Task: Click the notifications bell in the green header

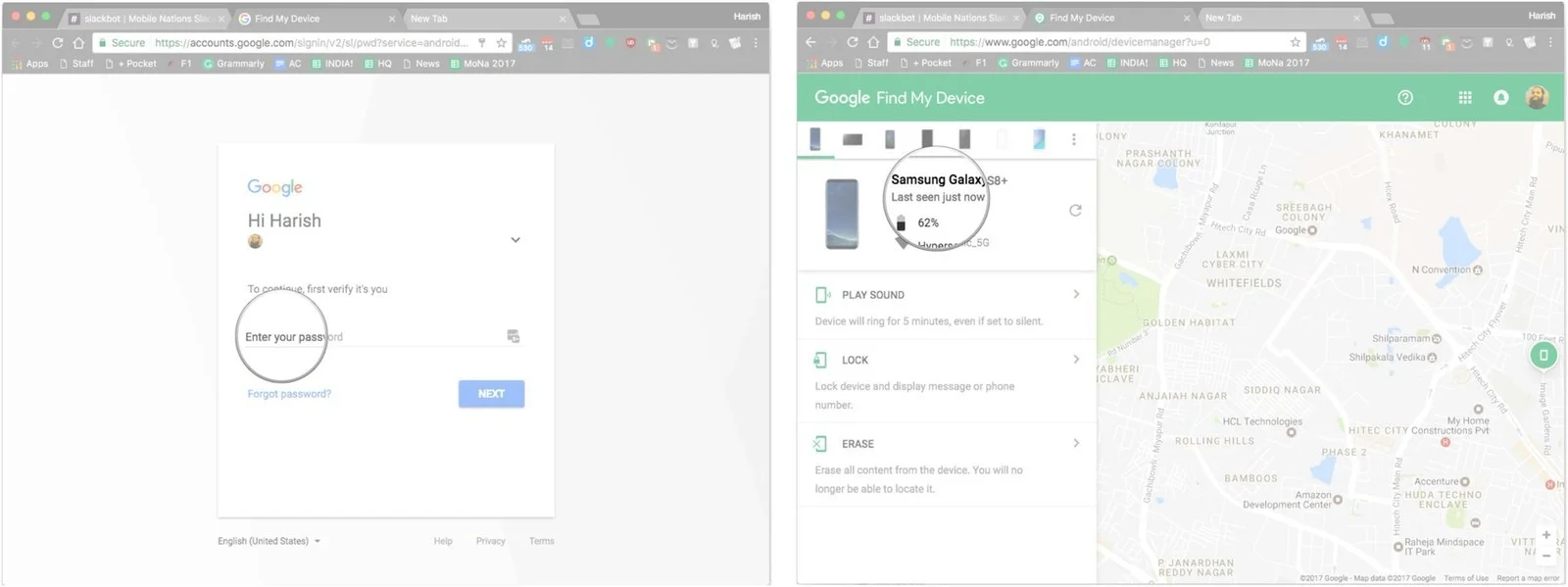Action: pyautogui.click(x=1500, y=98)
